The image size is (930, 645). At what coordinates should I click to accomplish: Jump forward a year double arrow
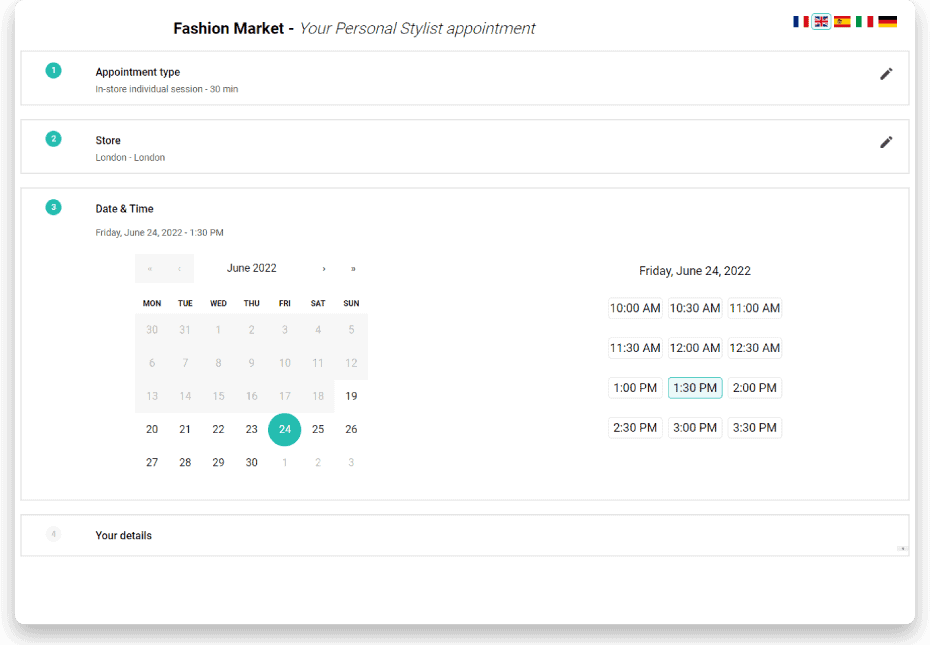point(353,269)
